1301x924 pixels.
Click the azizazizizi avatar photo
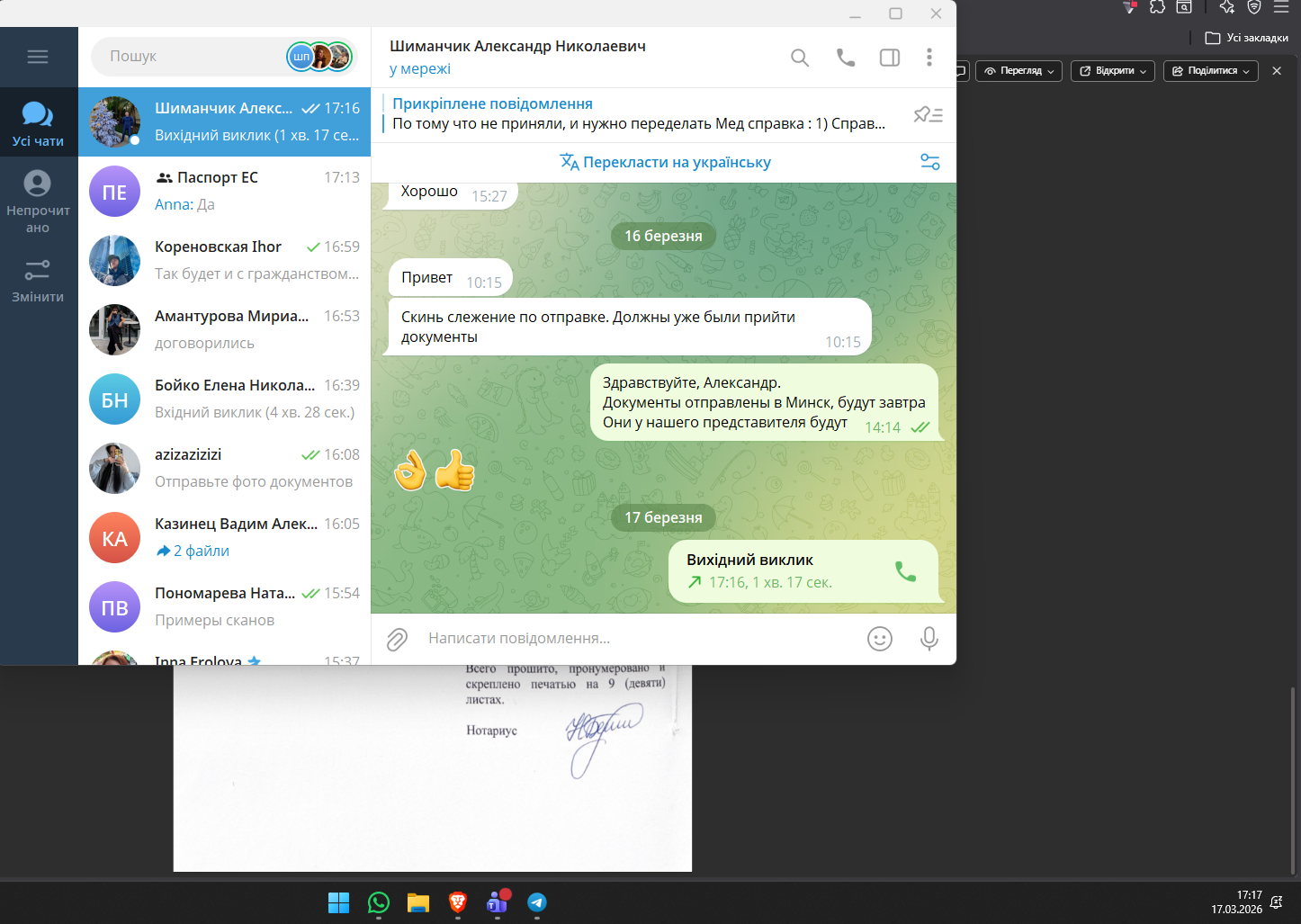tap(115, 469)
